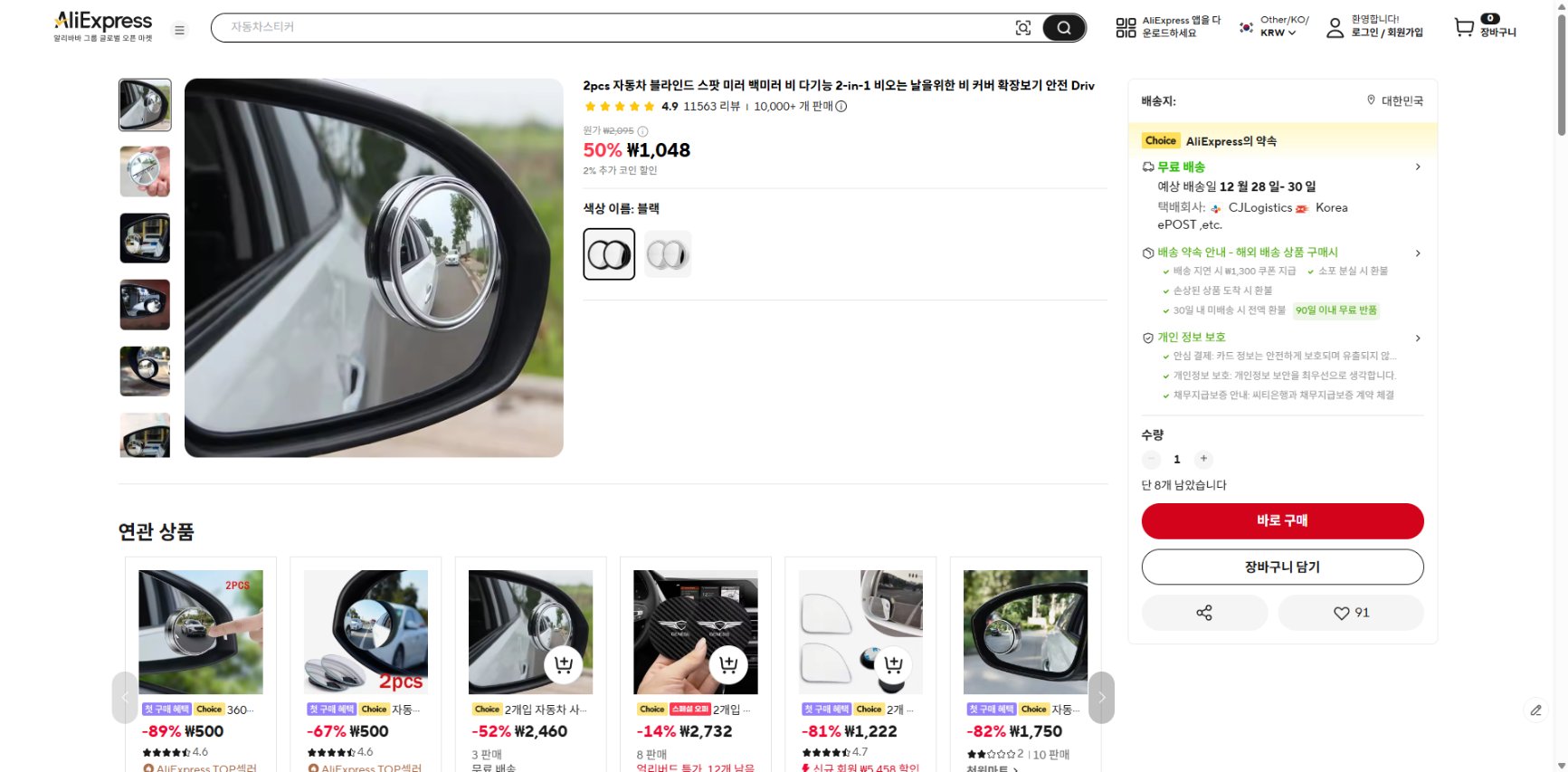Click the search magnifier button
This screenshot has width=1568, height=772.
tap(1063, 27)
